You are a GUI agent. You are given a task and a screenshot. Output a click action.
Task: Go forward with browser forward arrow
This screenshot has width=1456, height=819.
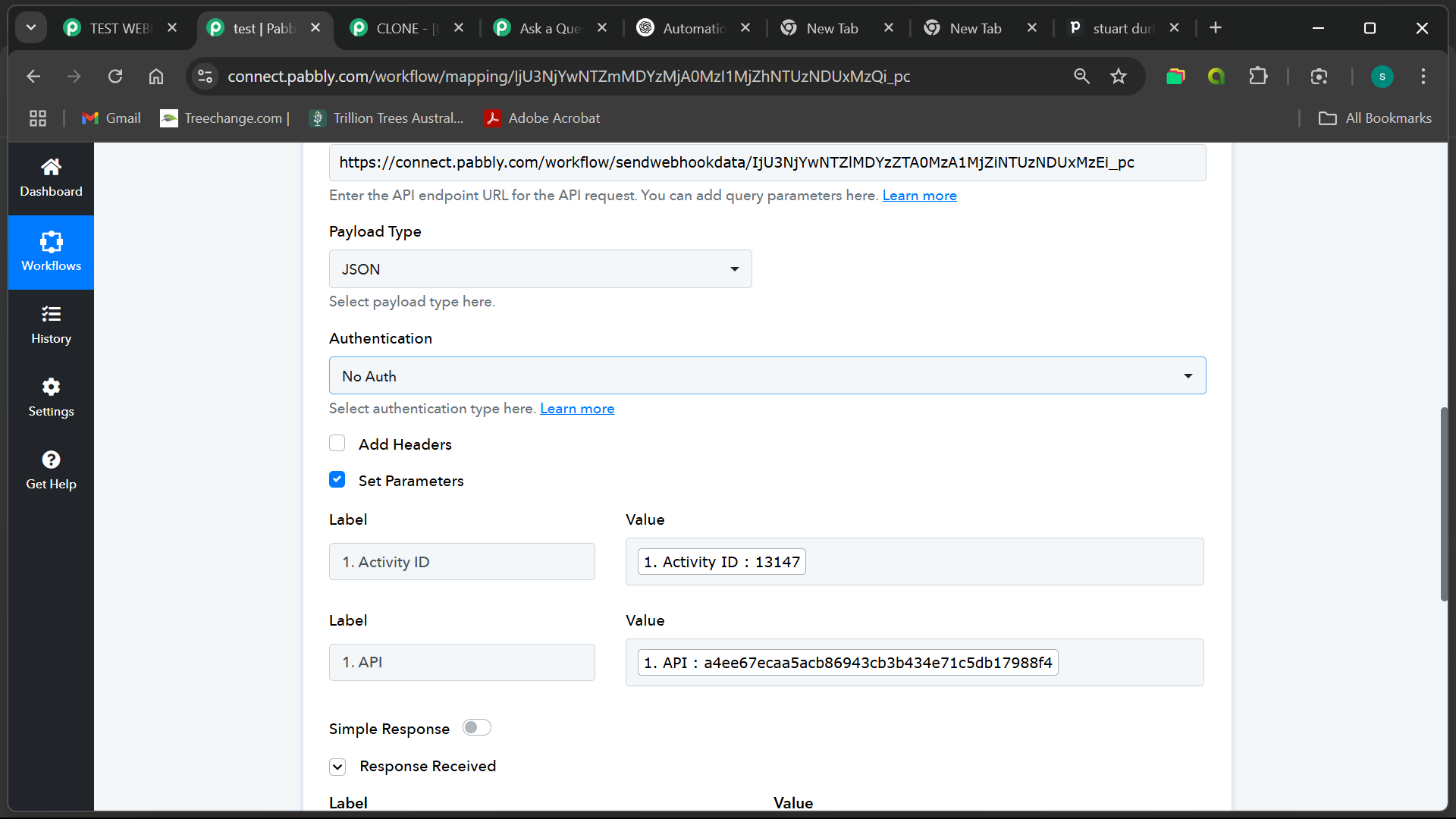[74, 76]
